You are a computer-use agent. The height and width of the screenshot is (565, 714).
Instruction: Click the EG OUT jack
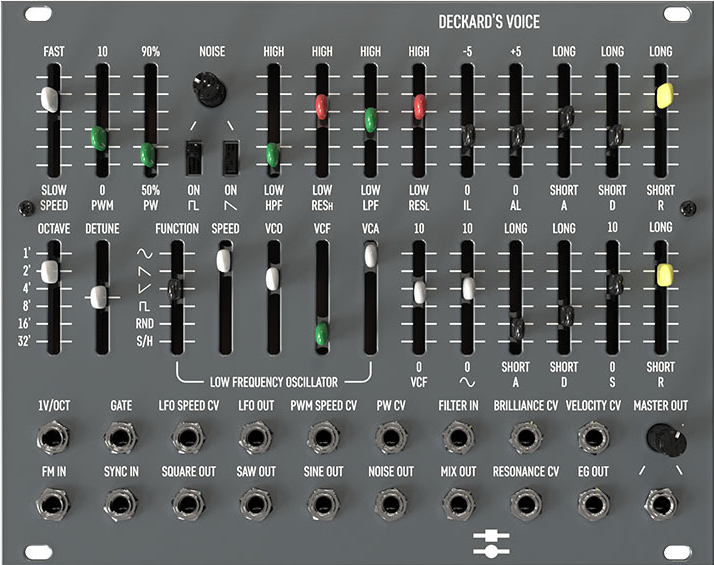pyautogui.click(x=593, y=504)
